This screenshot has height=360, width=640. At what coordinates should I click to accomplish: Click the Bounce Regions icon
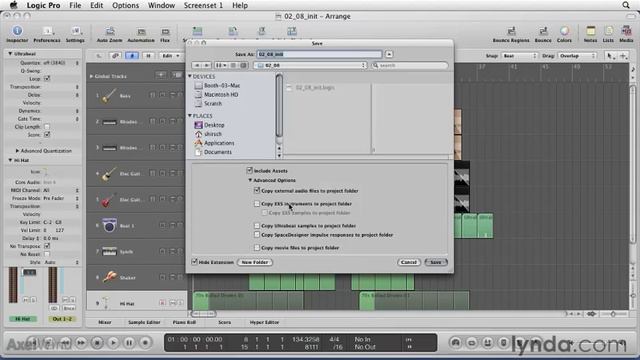point(511,31)
